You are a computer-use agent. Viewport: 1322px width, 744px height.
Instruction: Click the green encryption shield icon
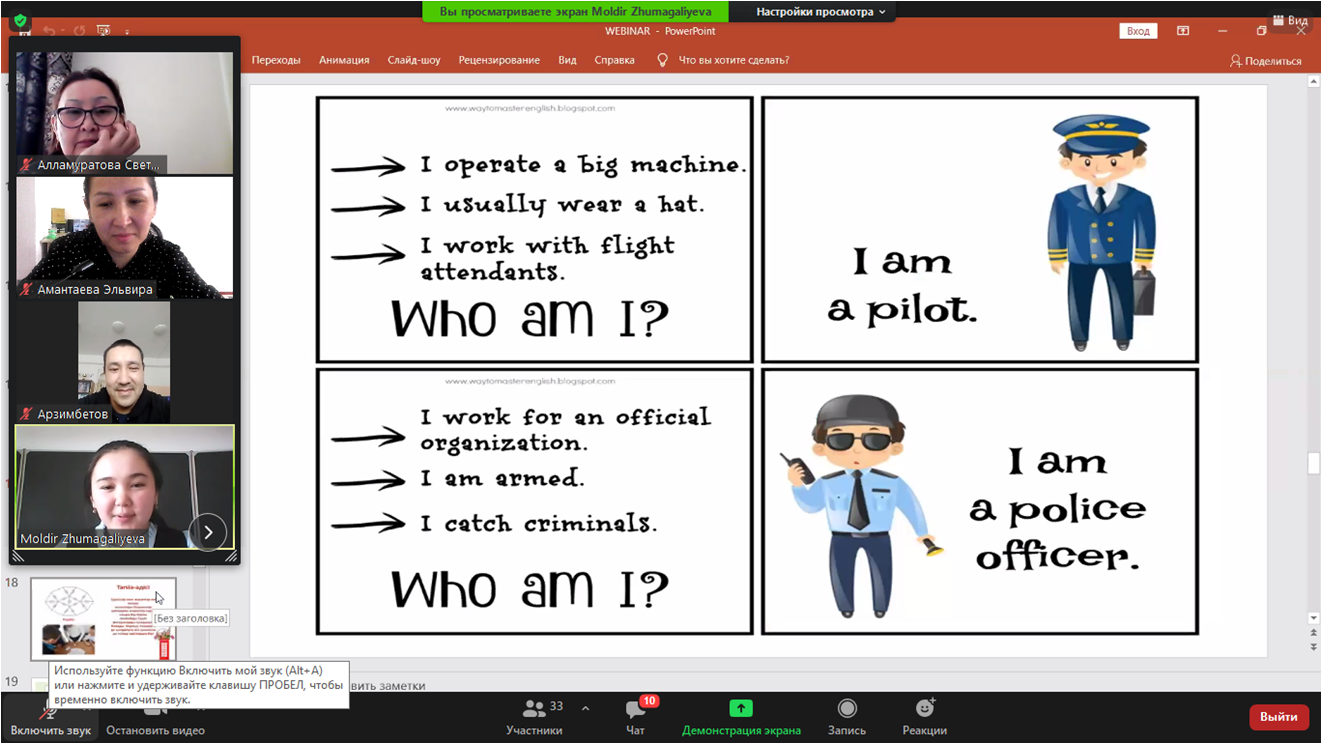[20, 20]
